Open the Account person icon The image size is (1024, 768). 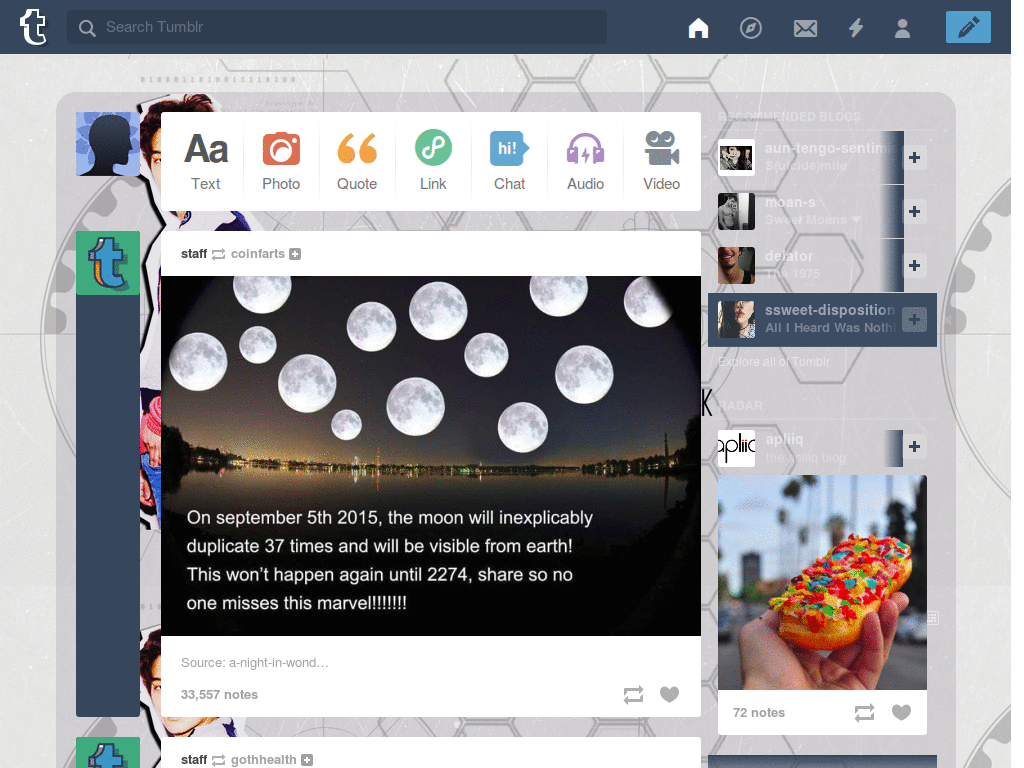click(903, 28)
